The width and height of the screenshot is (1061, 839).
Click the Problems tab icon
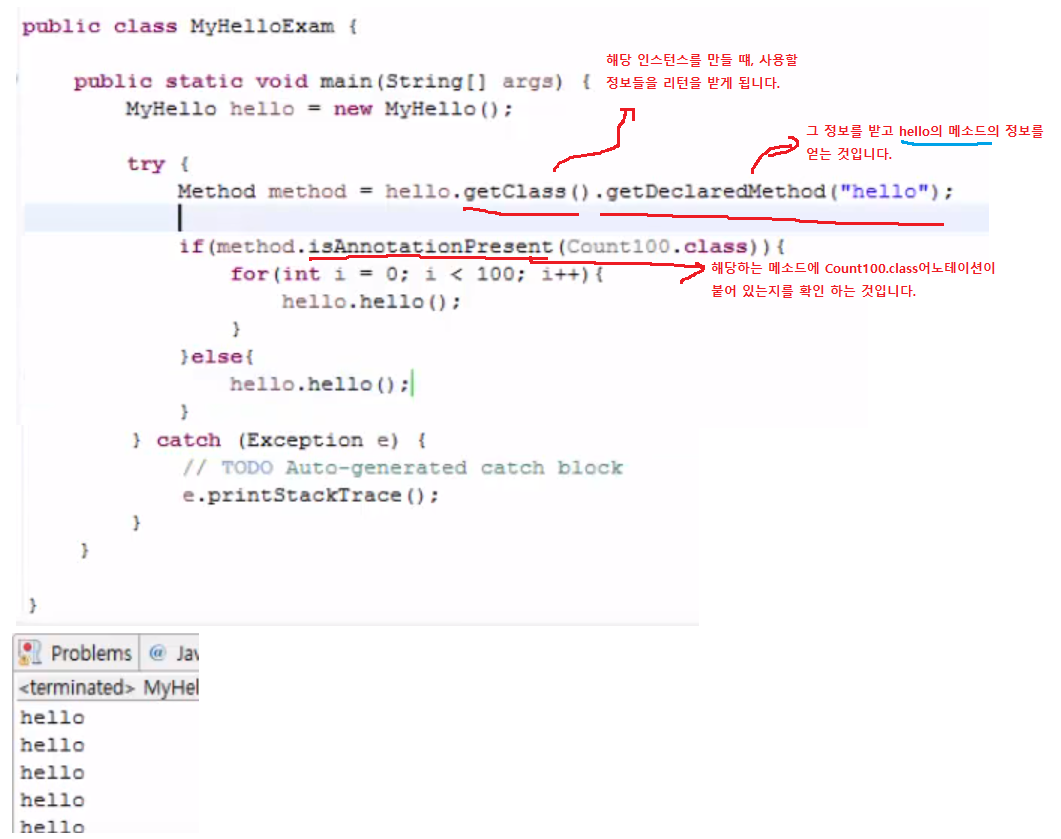[x=30, y=652]
